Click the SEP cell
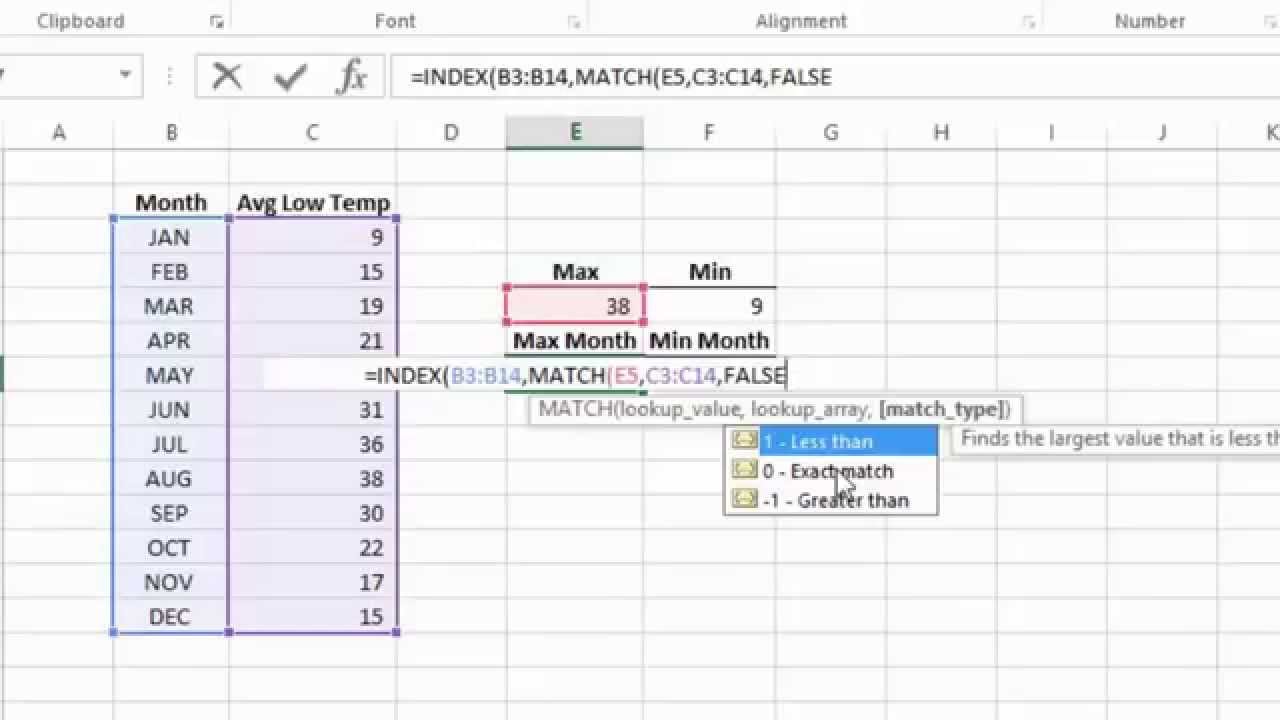Image resolution: width=1280 pixels, height=720 pixels. (171, 513)
